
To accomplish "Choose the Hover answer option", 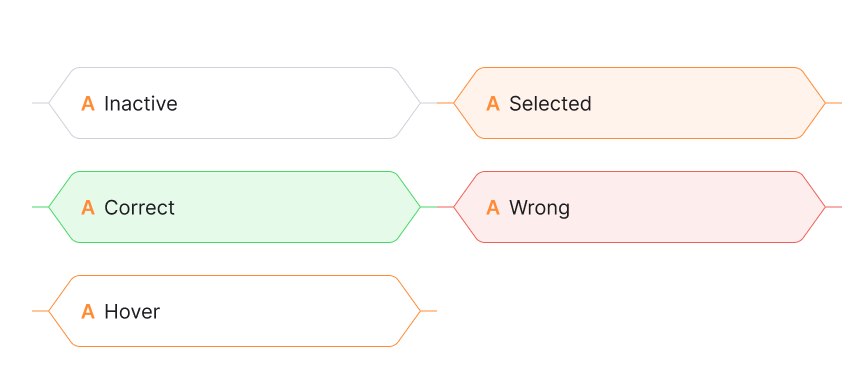I will (234, 311).
